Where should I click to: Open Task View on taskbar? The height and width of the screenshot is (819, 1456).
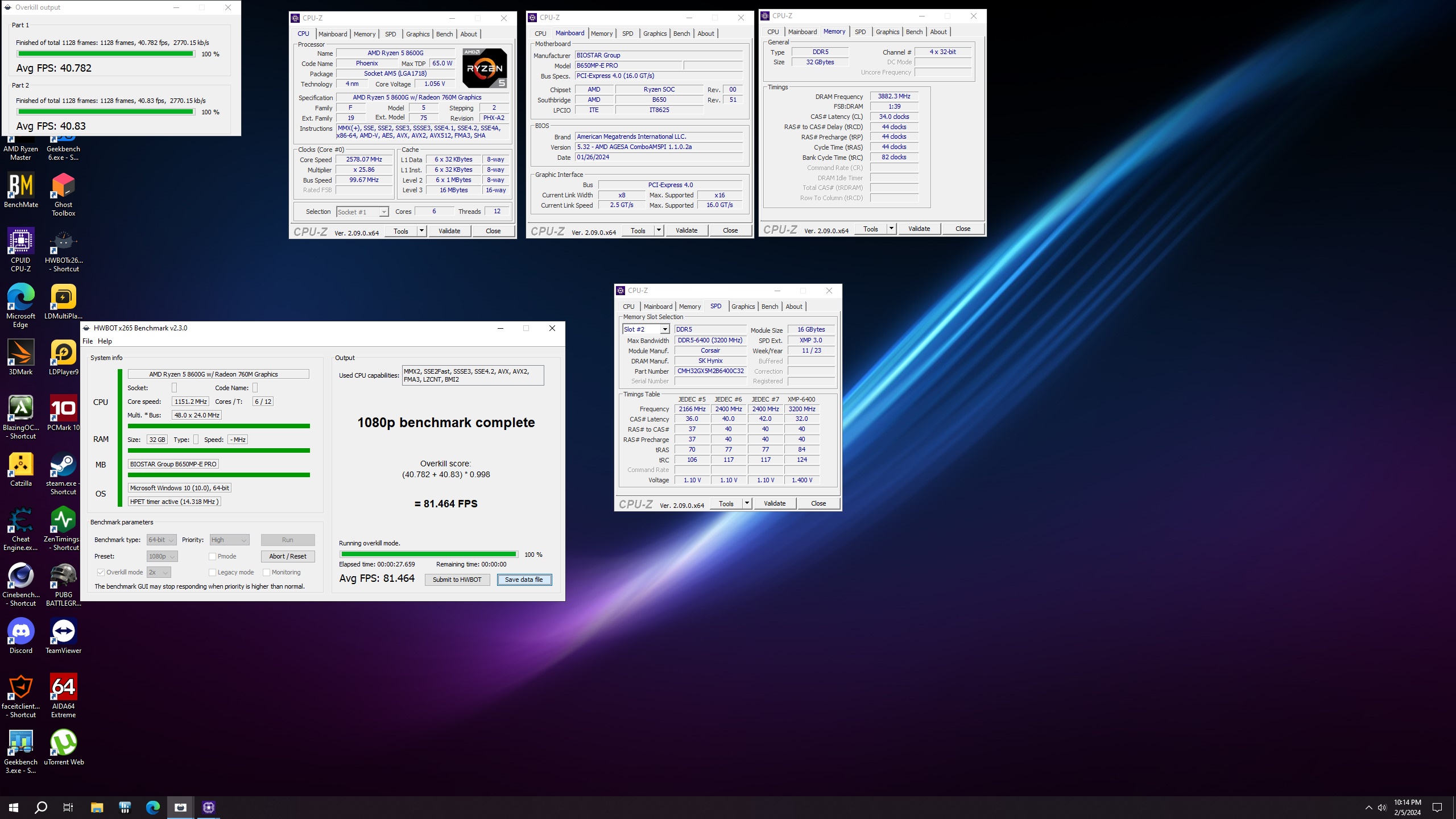(x=68, y=807)
